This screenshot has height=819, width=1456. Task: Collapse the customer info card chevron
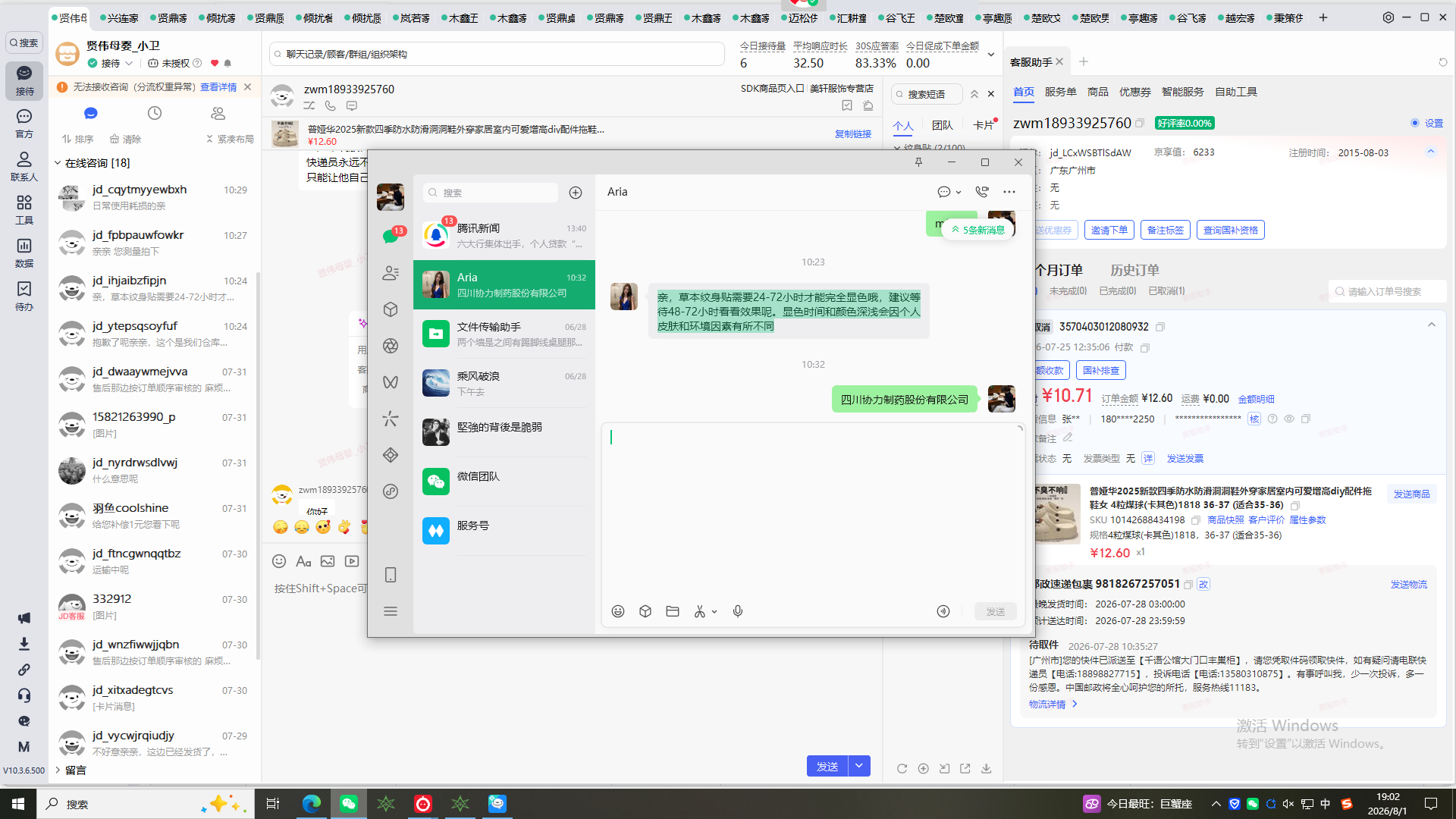[1431, 152]
